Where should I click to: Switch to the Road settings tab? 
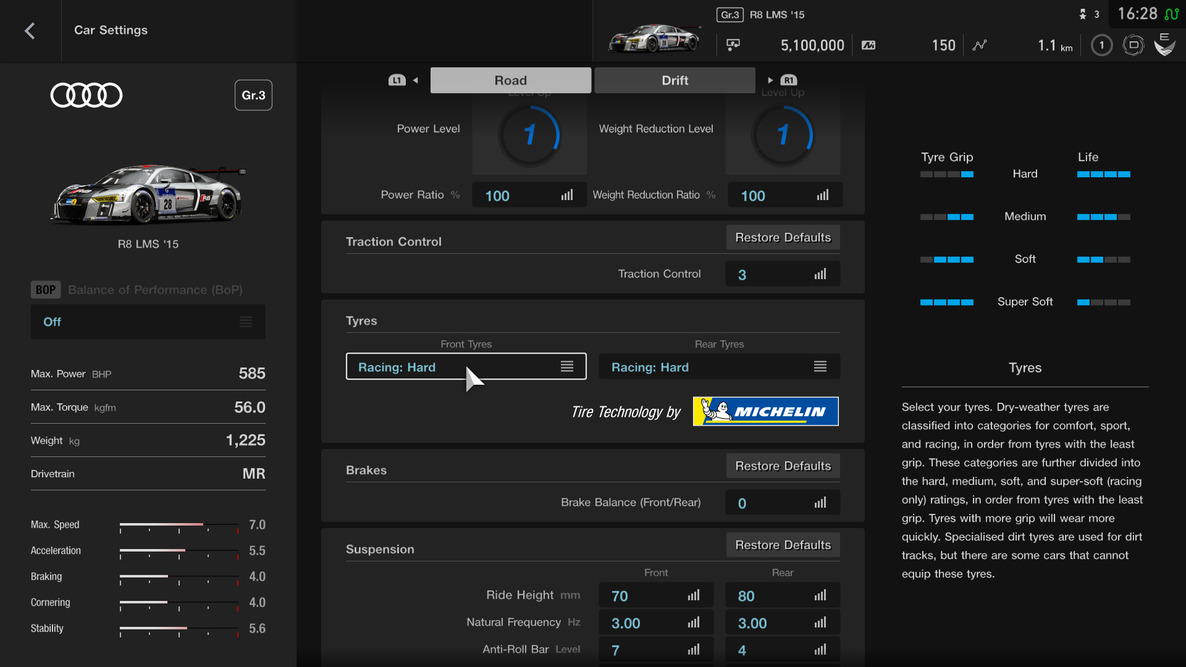[510, 80]
